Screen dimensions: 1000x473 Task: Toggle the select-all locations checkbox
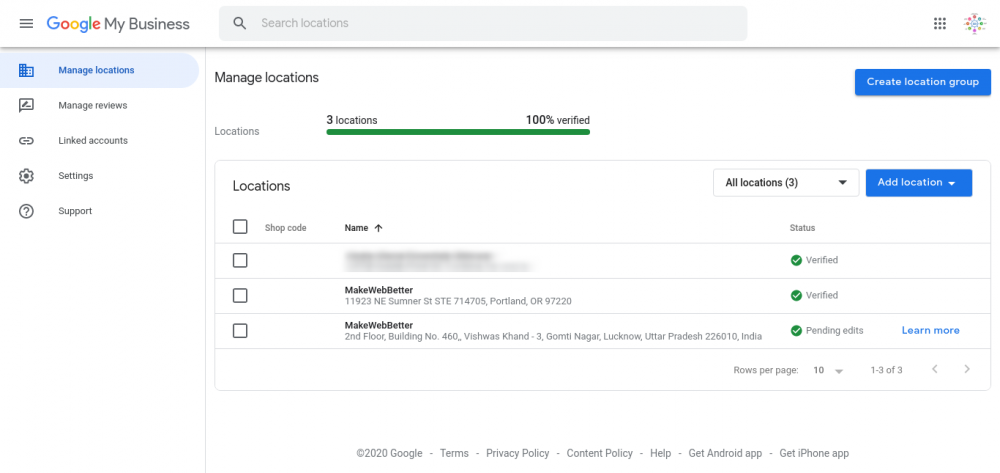(x=240, y=227)
